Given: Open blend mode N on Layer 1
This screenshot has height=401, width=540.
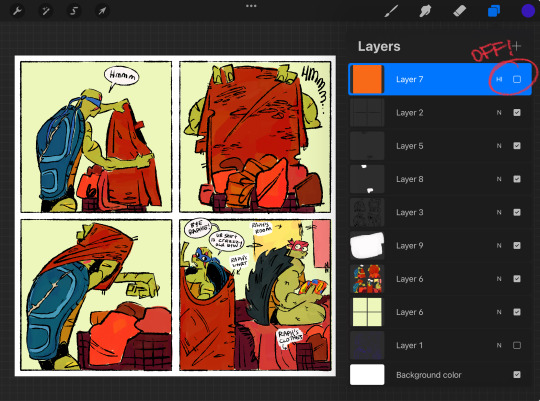Looking at the screenshot, I should 499,345.
